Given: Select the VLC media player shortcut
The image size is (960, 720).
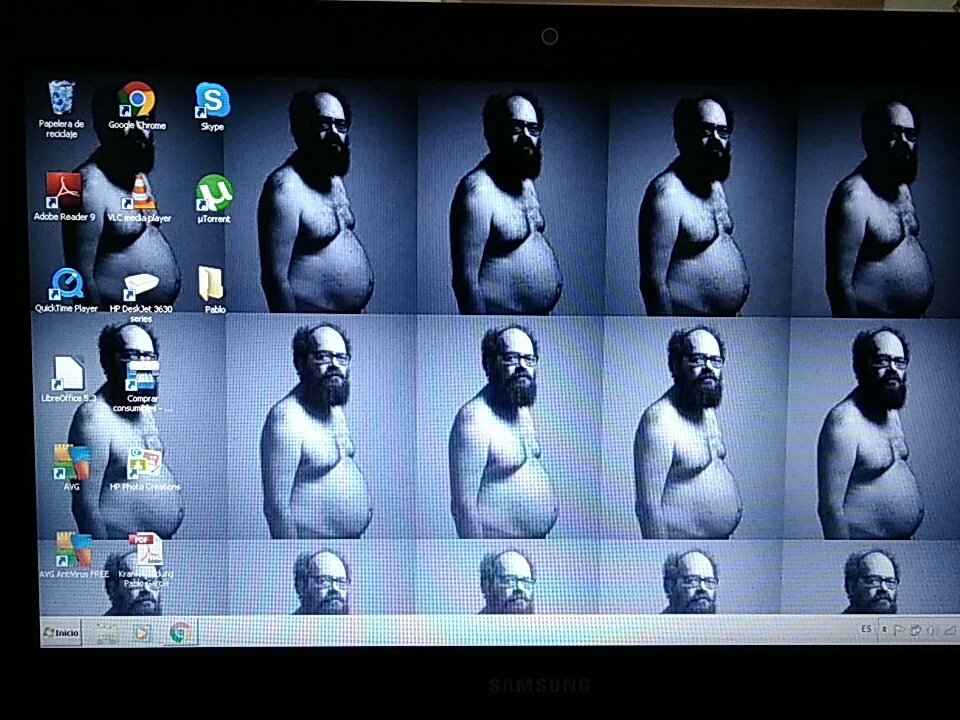Looking at the screenshot, I should click(140, 198).
